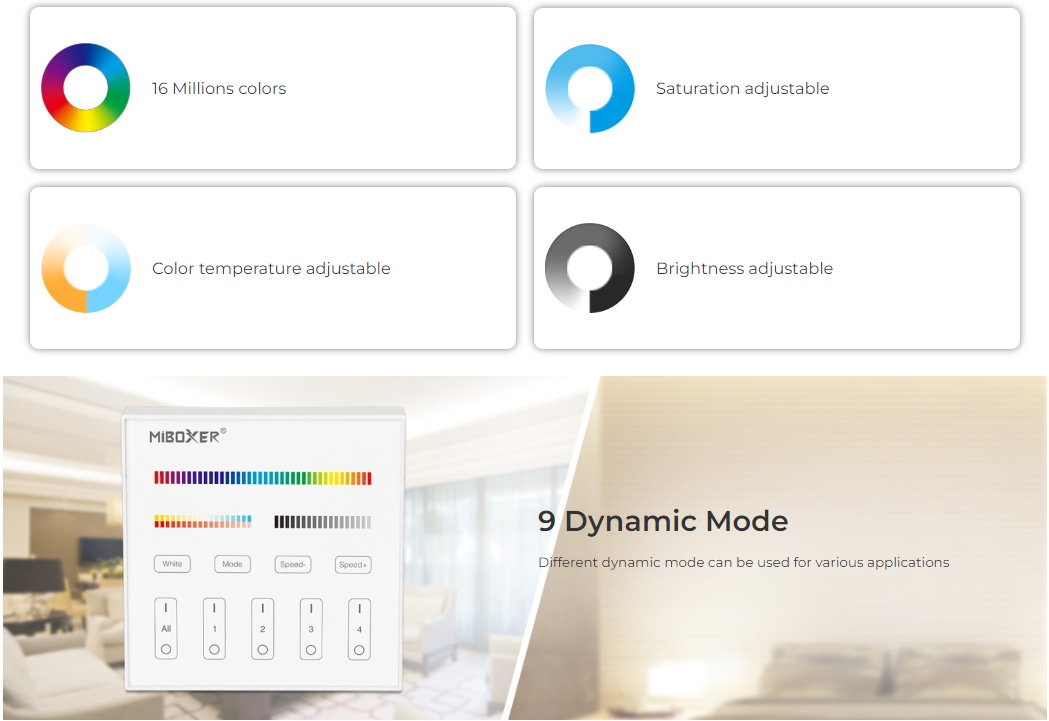Toggle the zone 3 switch
This screenshot has height=721, width=1049.
(x=311, y=628)
